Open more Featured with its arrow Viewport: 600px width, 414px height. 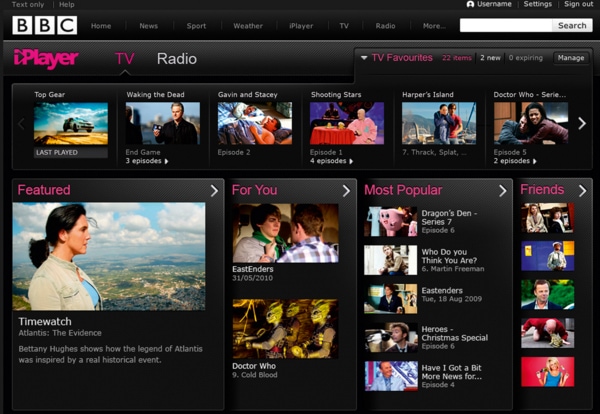(x=214, y=191)
